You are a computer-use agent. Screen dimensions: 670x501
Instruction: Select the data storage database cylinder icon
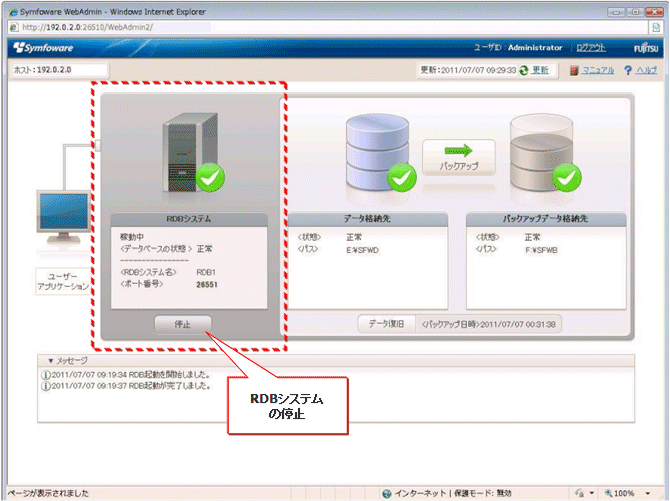378,152
